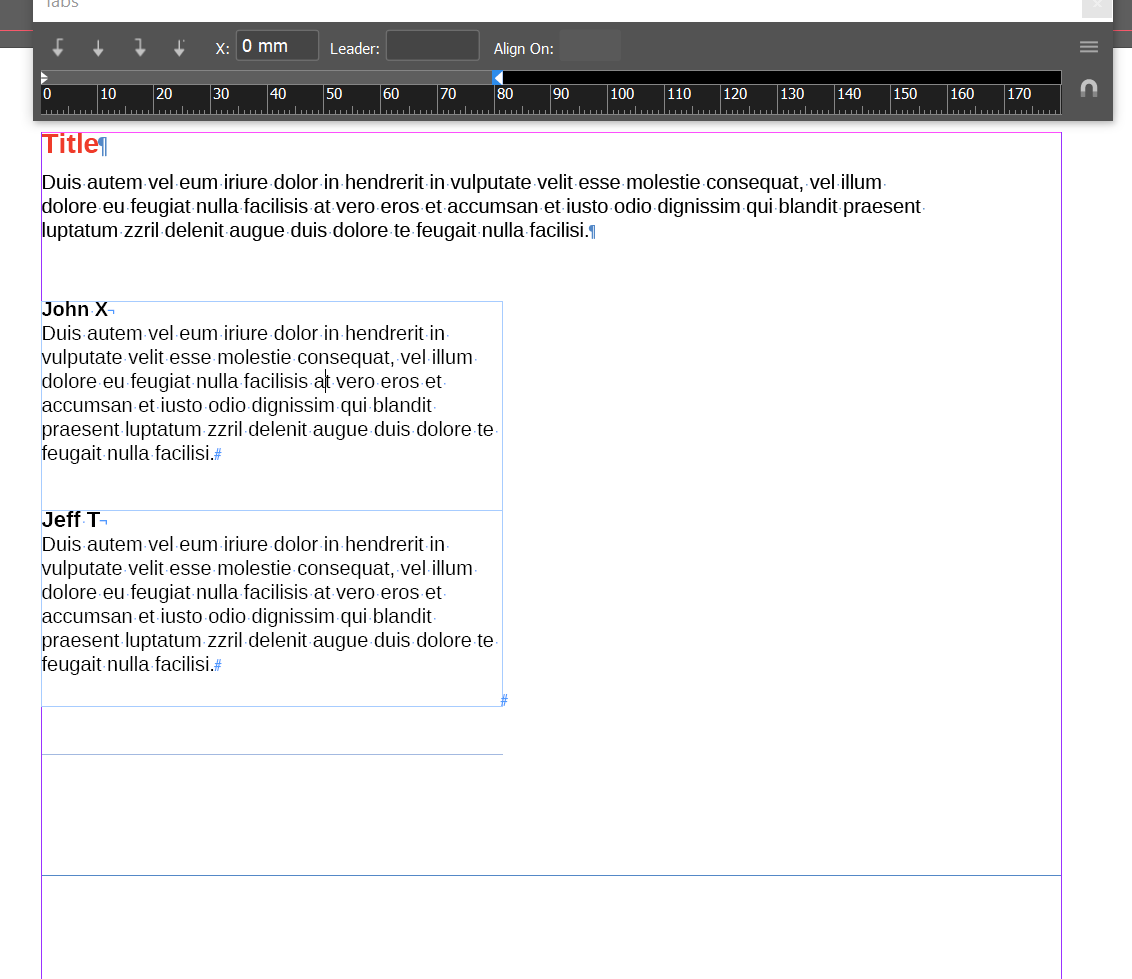Select the left-justified tab alignment icon
1132x979 pixels.
[57, 45]
